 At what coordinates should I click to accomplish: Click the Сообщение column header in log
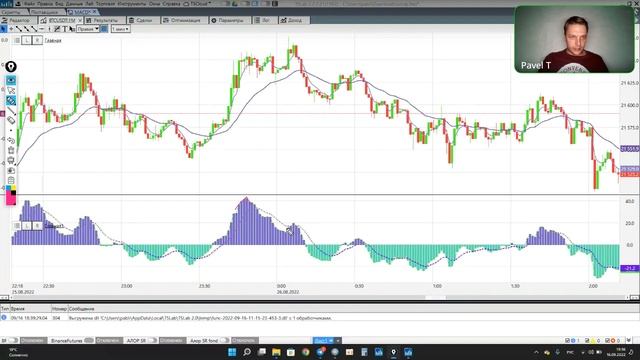coord(82,309)
